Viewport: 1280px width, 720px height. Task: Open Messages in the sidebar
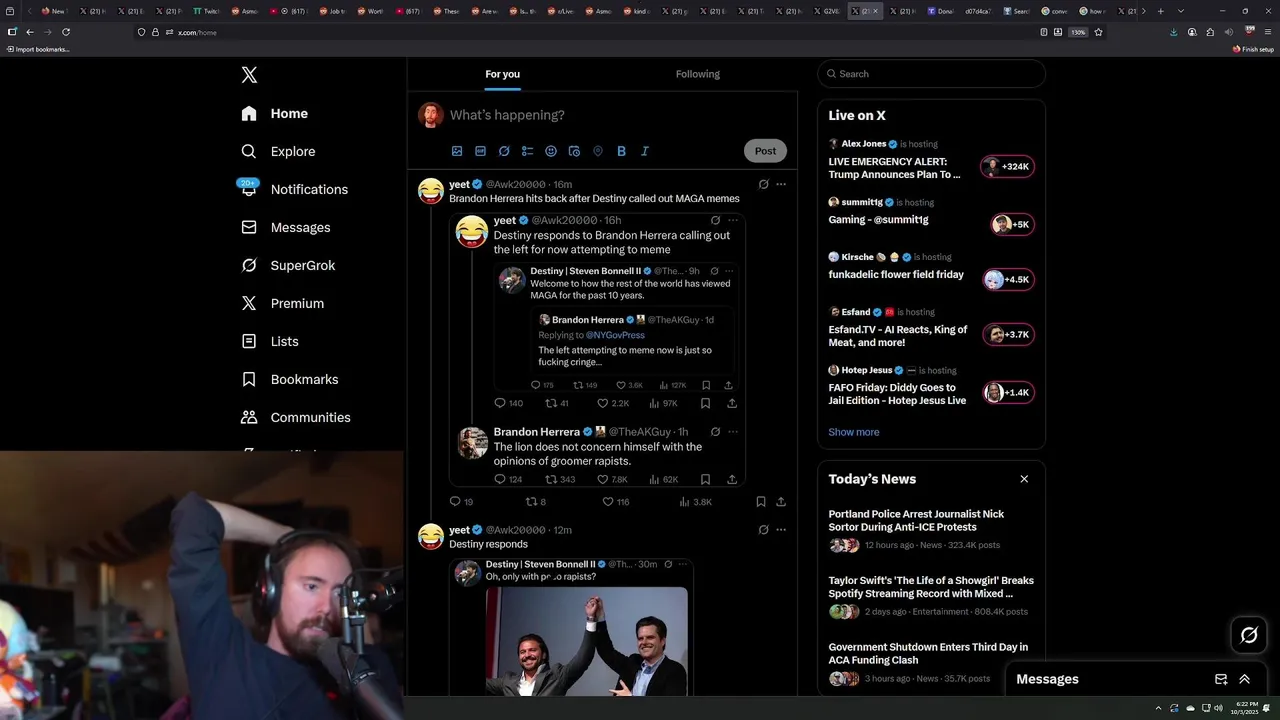(285, 228)
